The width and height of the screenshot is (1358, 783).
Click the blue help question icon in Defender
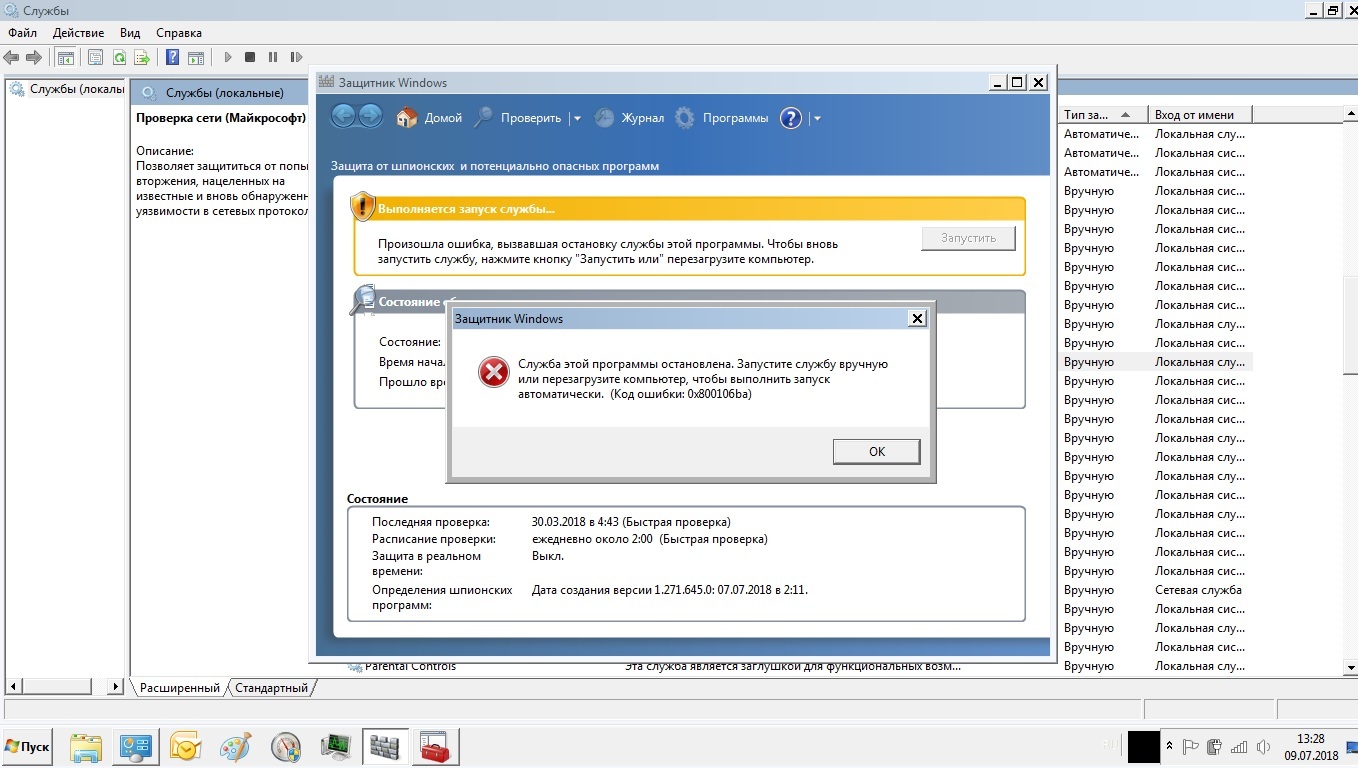791,118
